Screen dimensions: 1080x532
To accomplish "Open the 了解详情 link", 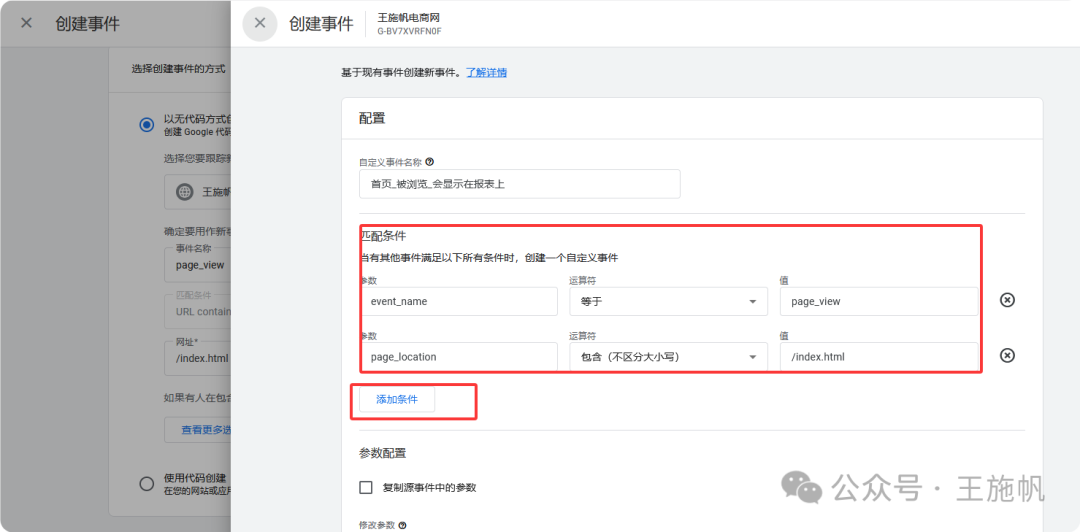I will pyautogui.click(x=486, y=72).
